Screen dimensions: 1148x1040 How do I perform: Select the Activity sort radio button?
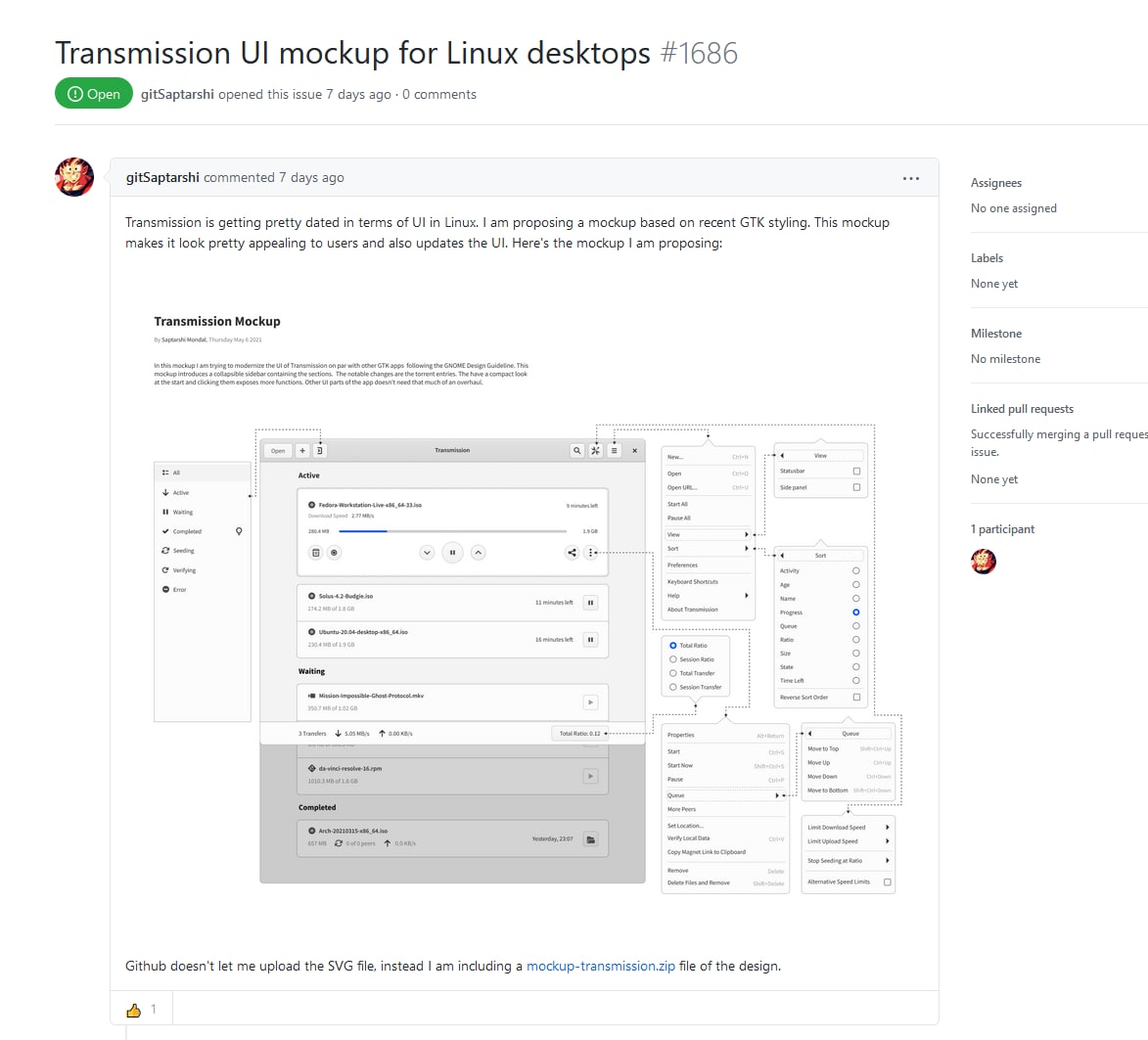tap(856, 570)
